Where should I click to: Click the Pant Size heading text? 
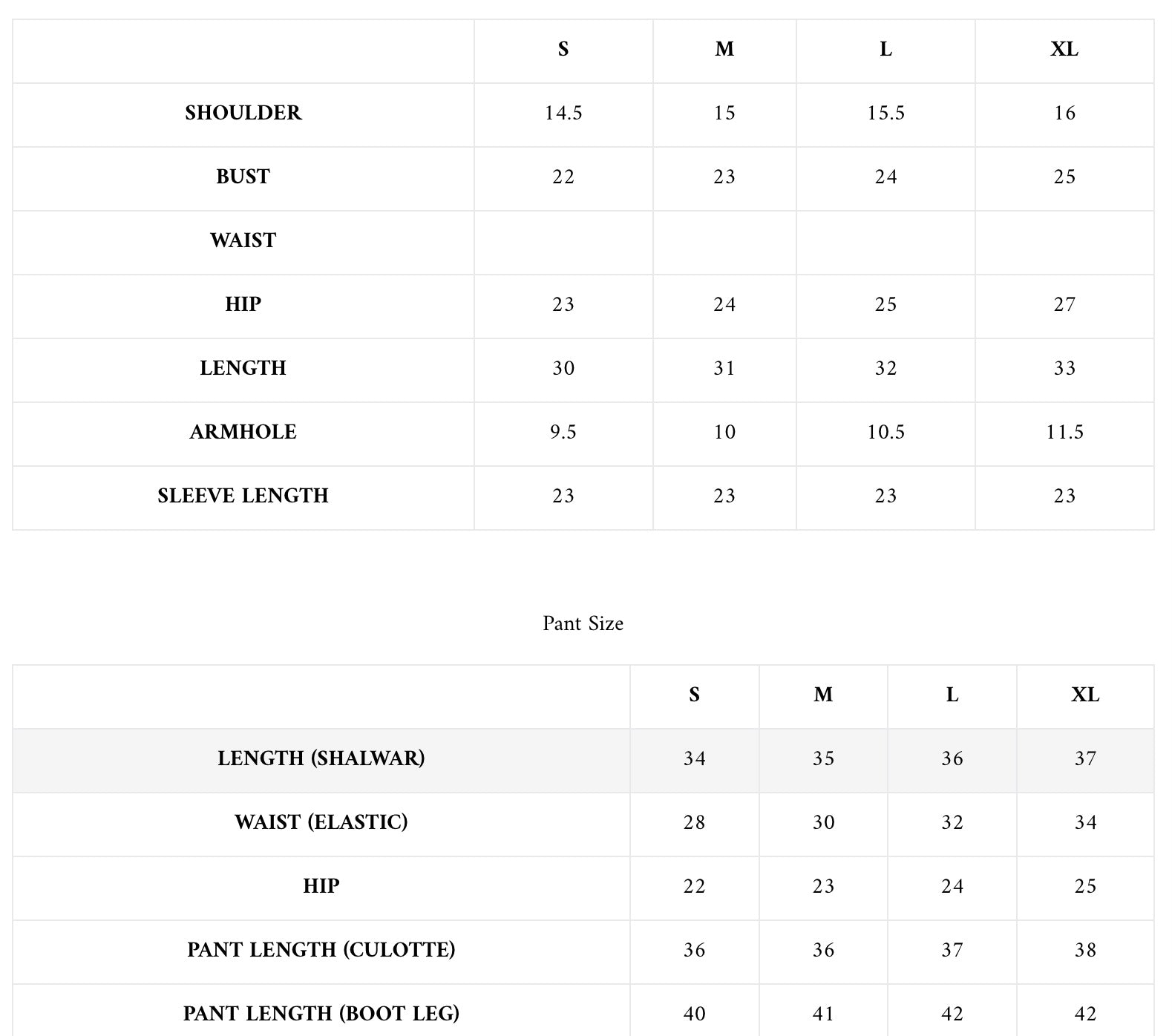tap(583, 623)
